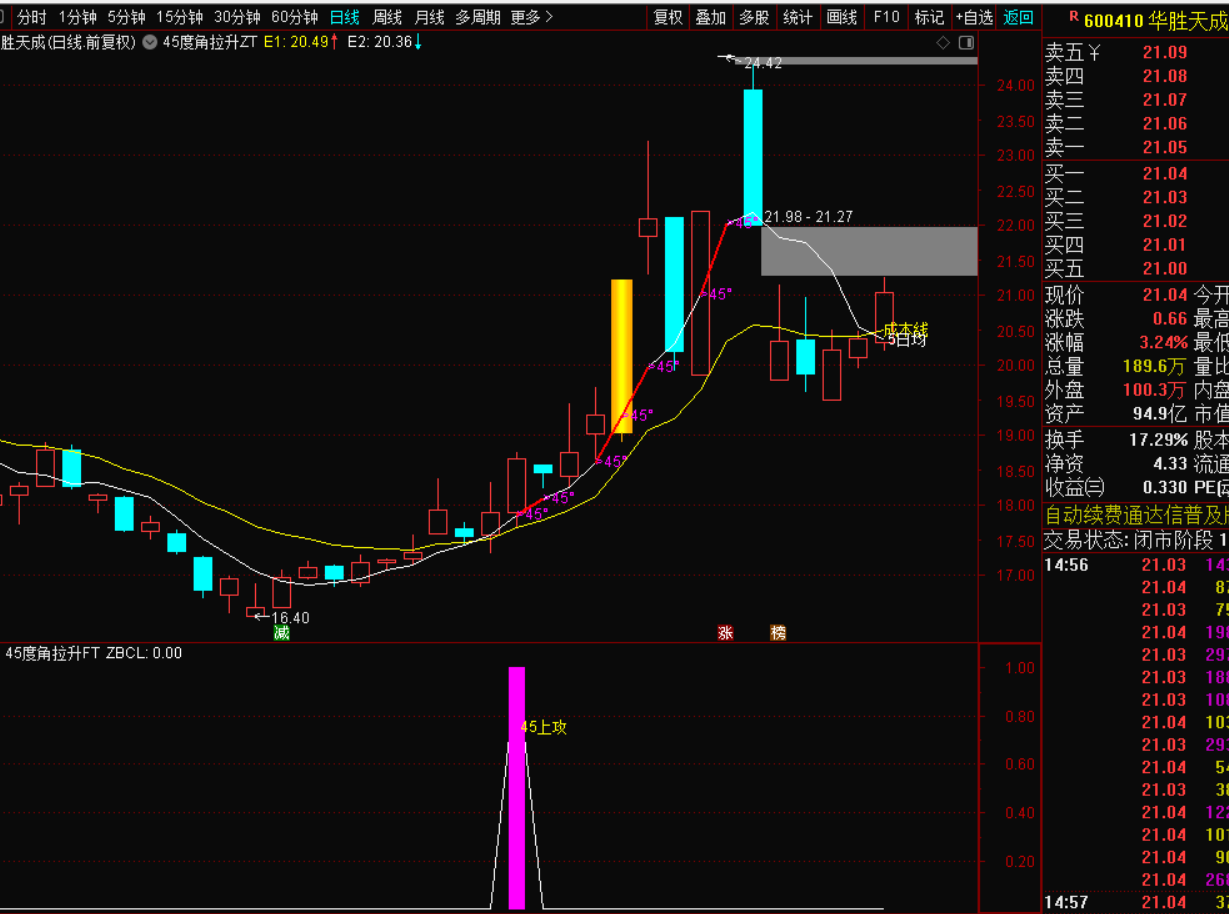Click the diamond icon in chart header
This screenshot has height=914, width=1229.
click(x=942, y=42)
